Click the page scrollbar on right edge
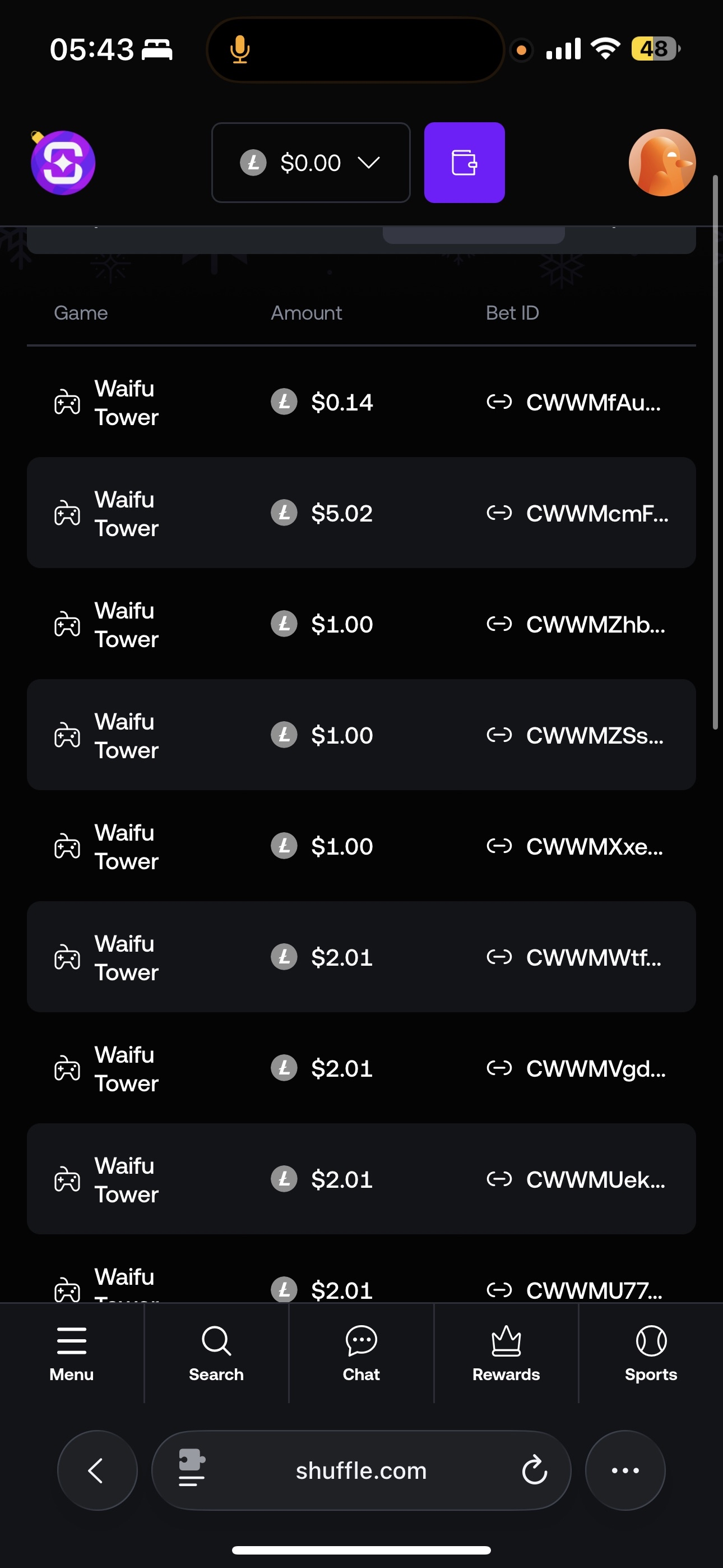This screenshot has width=723, height=1568. pos(716,451)
